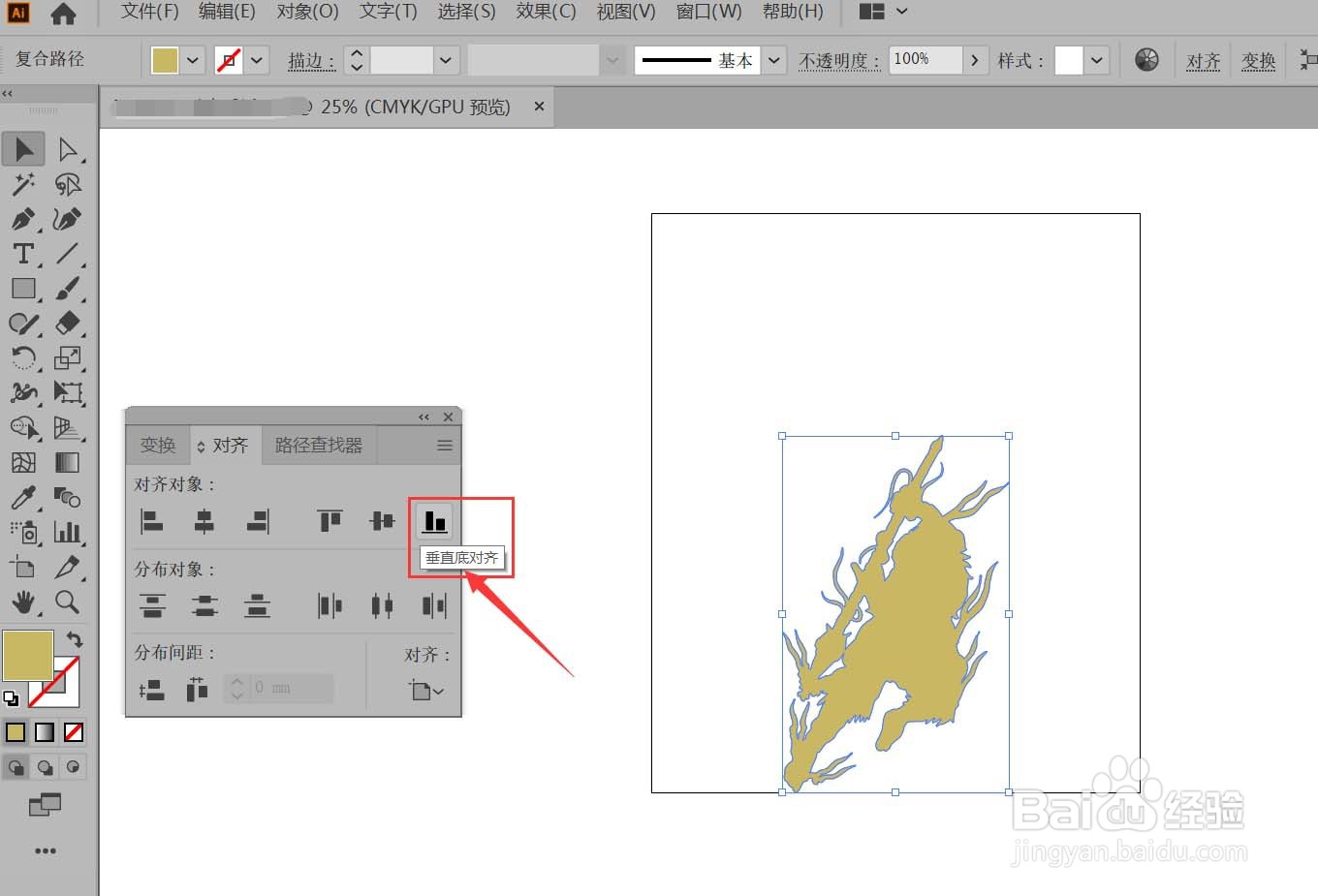This screenshot has height=896, width=1318.
Task: Toggle None fill mode button
Action: point(74,733)
